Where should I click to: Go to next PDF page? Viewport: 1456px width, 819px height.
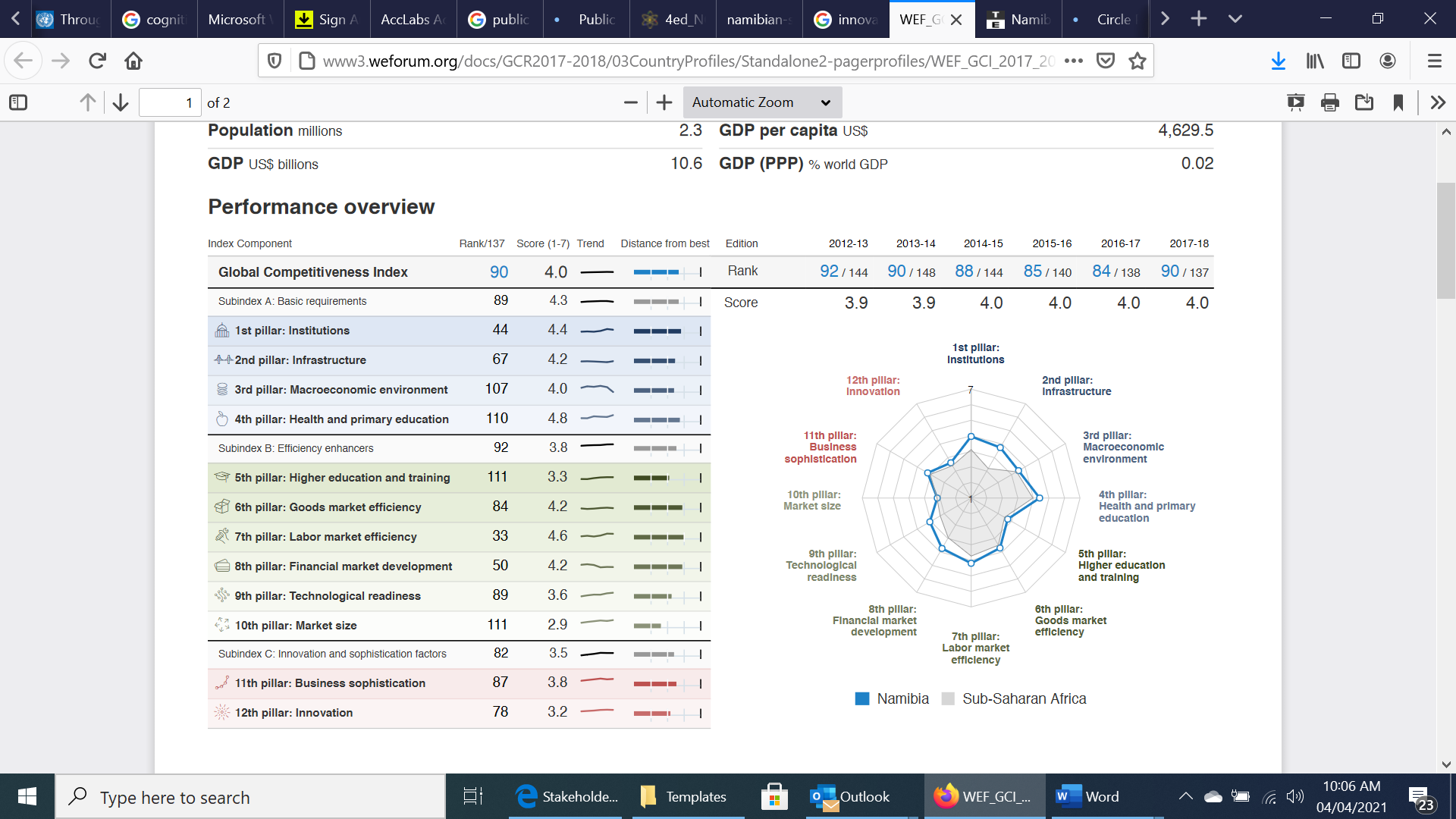(121, 102)
